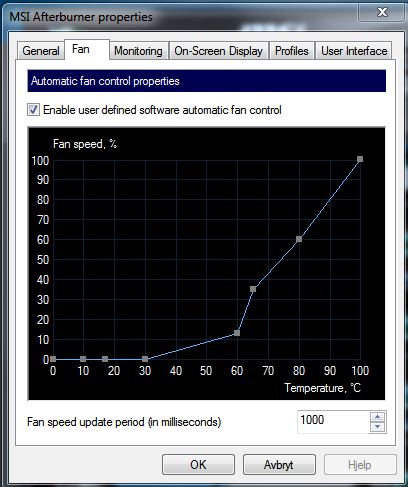Click the 'Fan speed, %' axis label
Viewport: 408px width, 487px height.
(85, 144)
